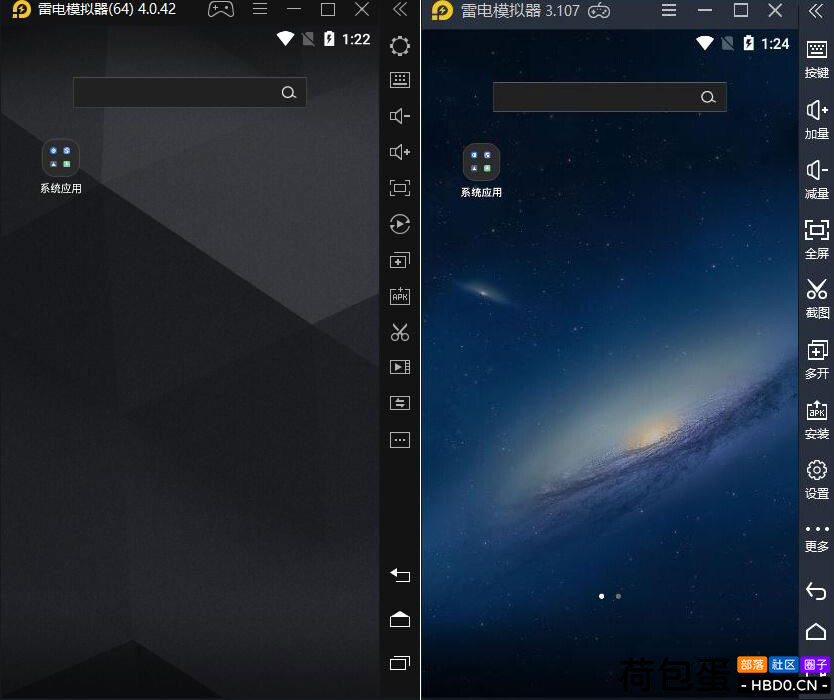The image size is (834, 700).
Task: Click search box in 4.0.42 emulator
Action: coord(189,93)
